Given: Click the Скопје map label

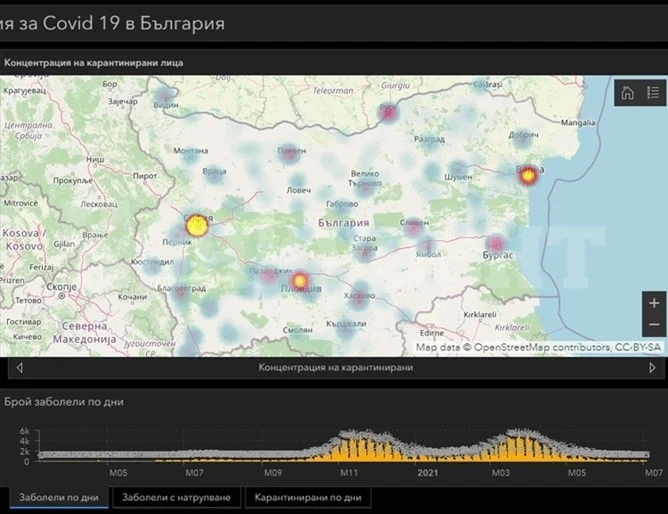Looking at the screenshot, I should (61, 287).
